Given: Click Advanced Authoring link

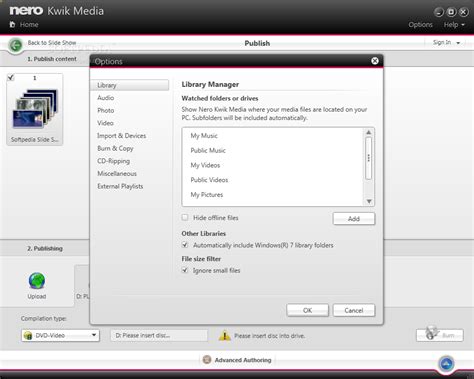Looking at the screenshot, I should click(243, 360).
